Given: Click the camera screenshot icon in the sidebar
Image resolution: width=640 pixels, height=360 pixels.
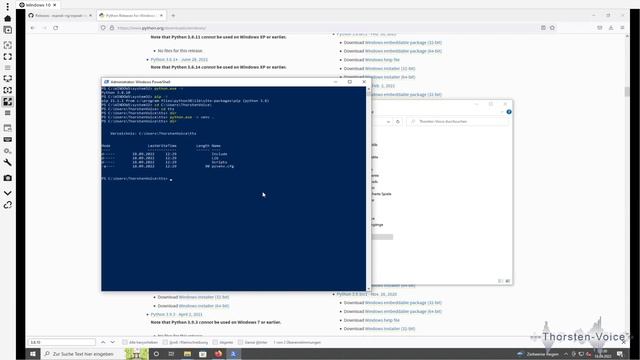Looking at the screenshot, I should pyautogui.click(x=7, y=178).
